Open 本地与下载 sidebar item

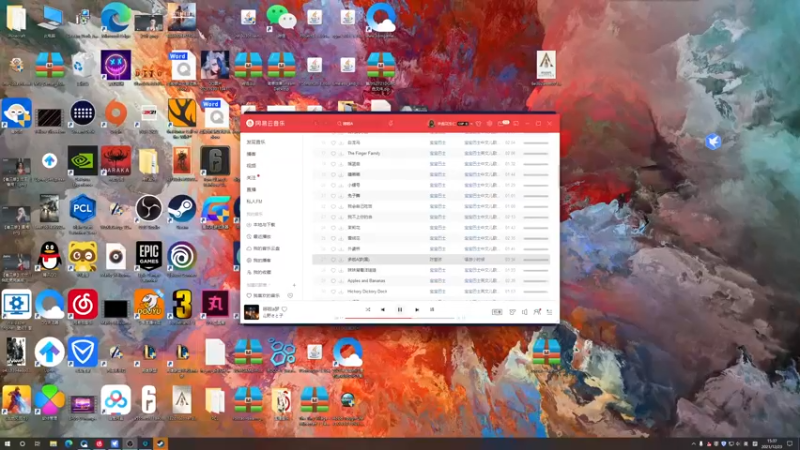pos(261,225)
